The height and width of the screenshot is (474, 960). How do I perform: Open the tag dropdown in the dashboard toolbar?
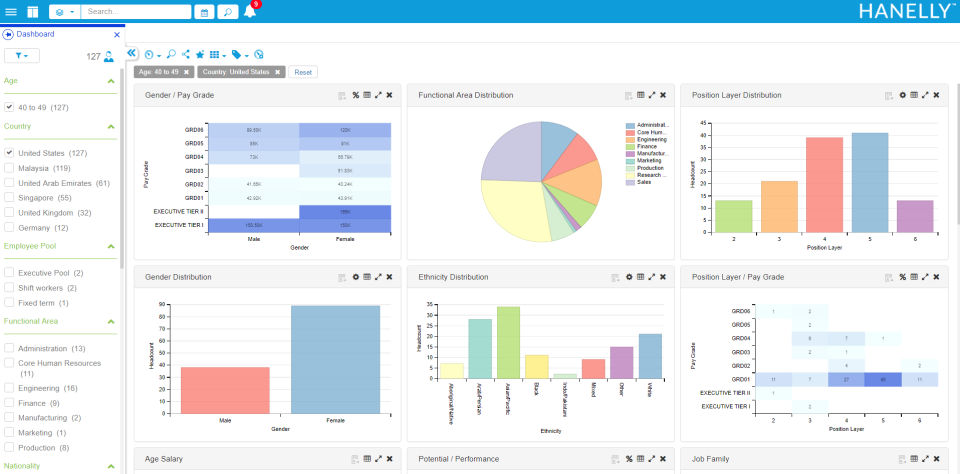point(240,55)
